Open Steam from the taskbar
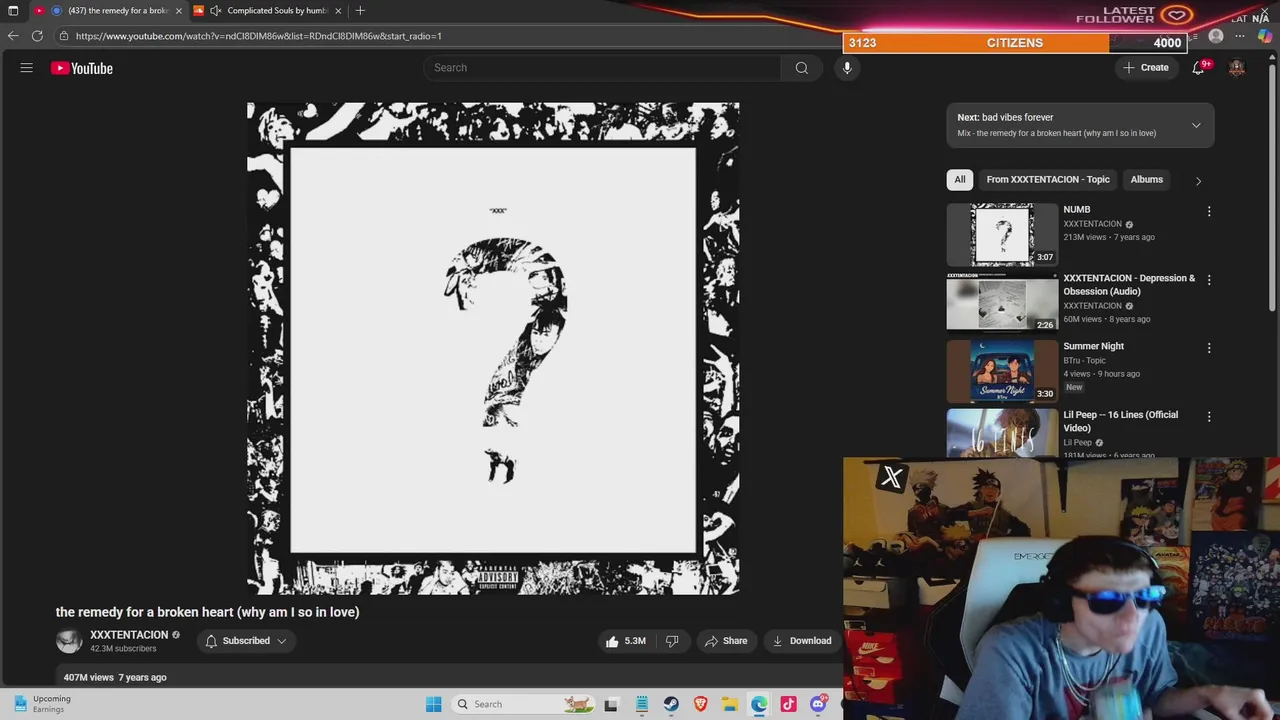Viewport: 1280px width, 720px height. [671, 704]
